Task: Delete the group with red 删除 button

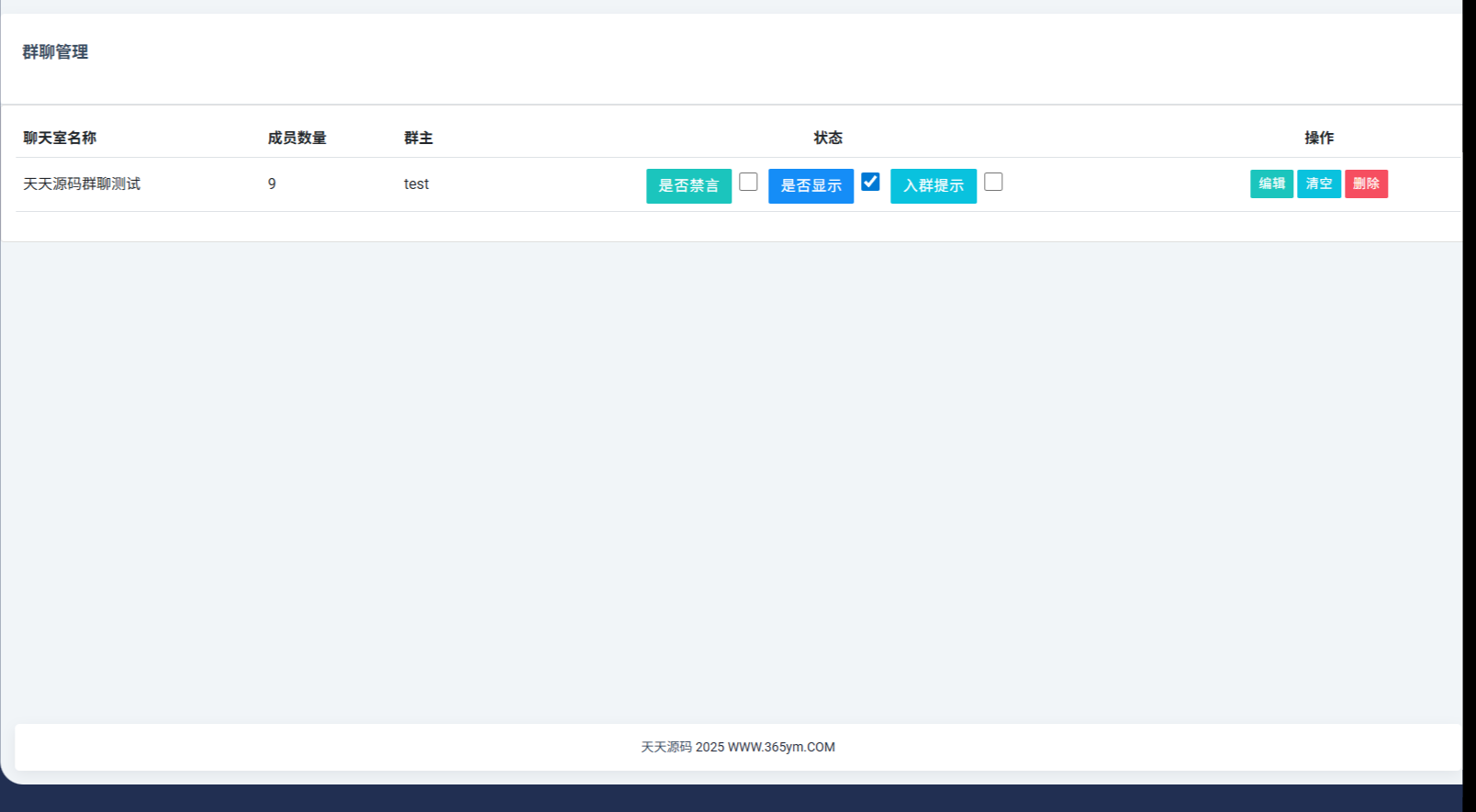Action: click(1366, 184)
